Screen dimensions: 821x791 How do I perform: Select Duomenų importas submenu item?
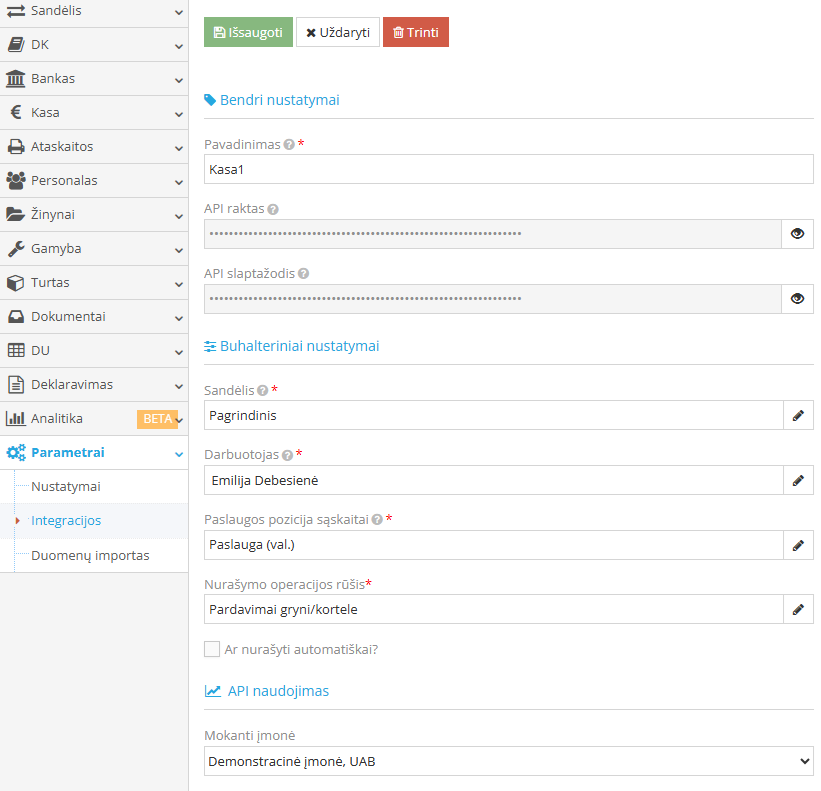pos(90,555)
